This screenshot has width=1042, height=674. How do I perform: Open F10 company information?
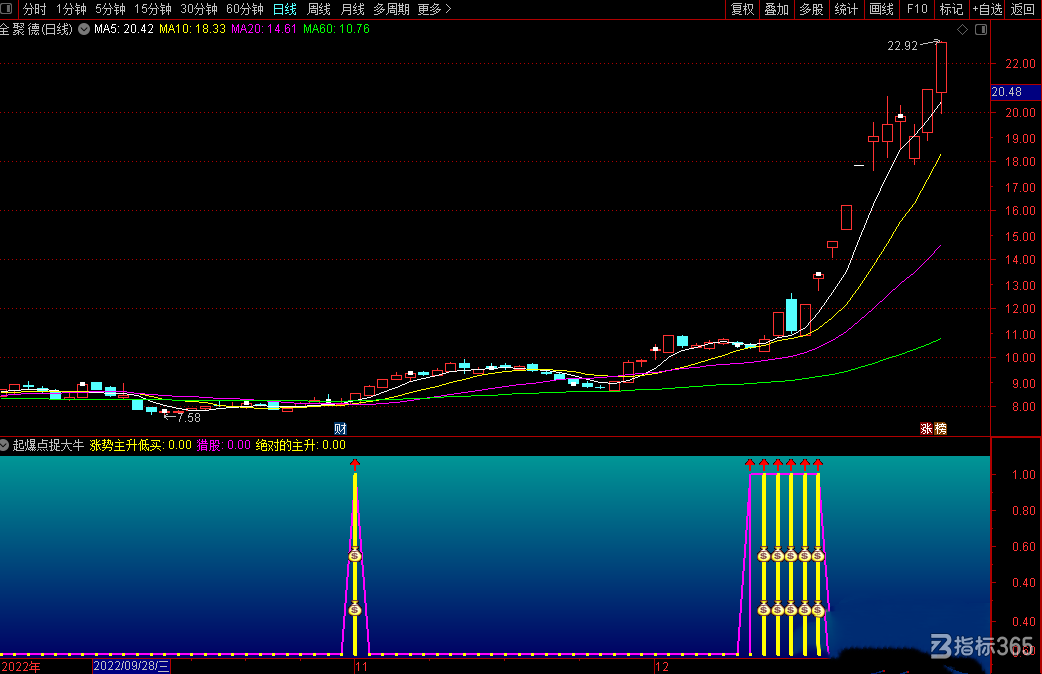[917, 9]
